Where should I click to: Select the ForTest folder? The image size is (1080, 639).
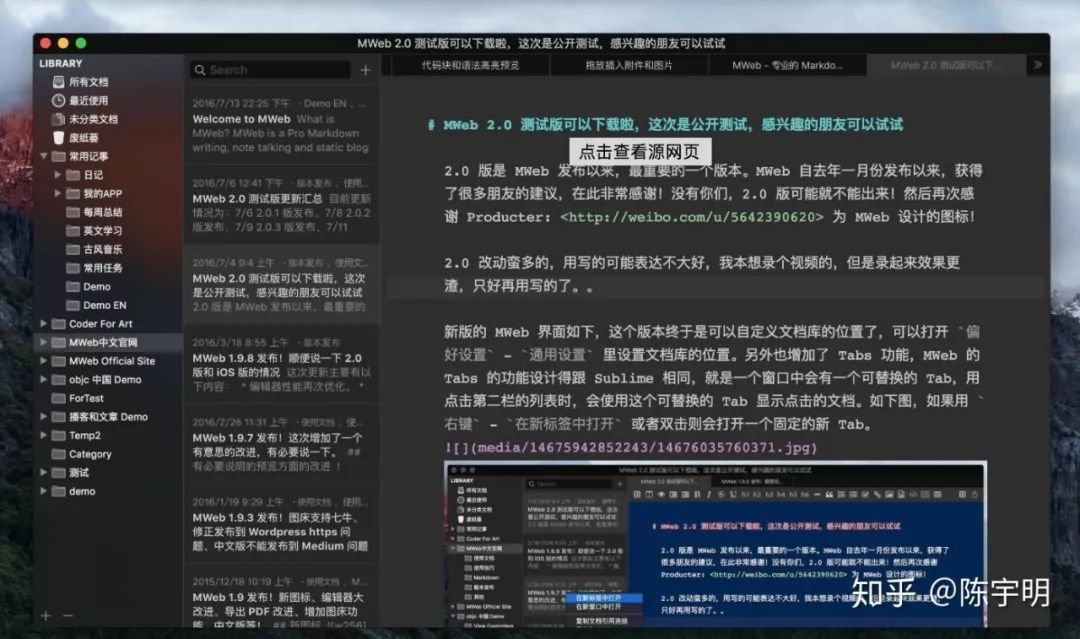[x=86, y=398]
